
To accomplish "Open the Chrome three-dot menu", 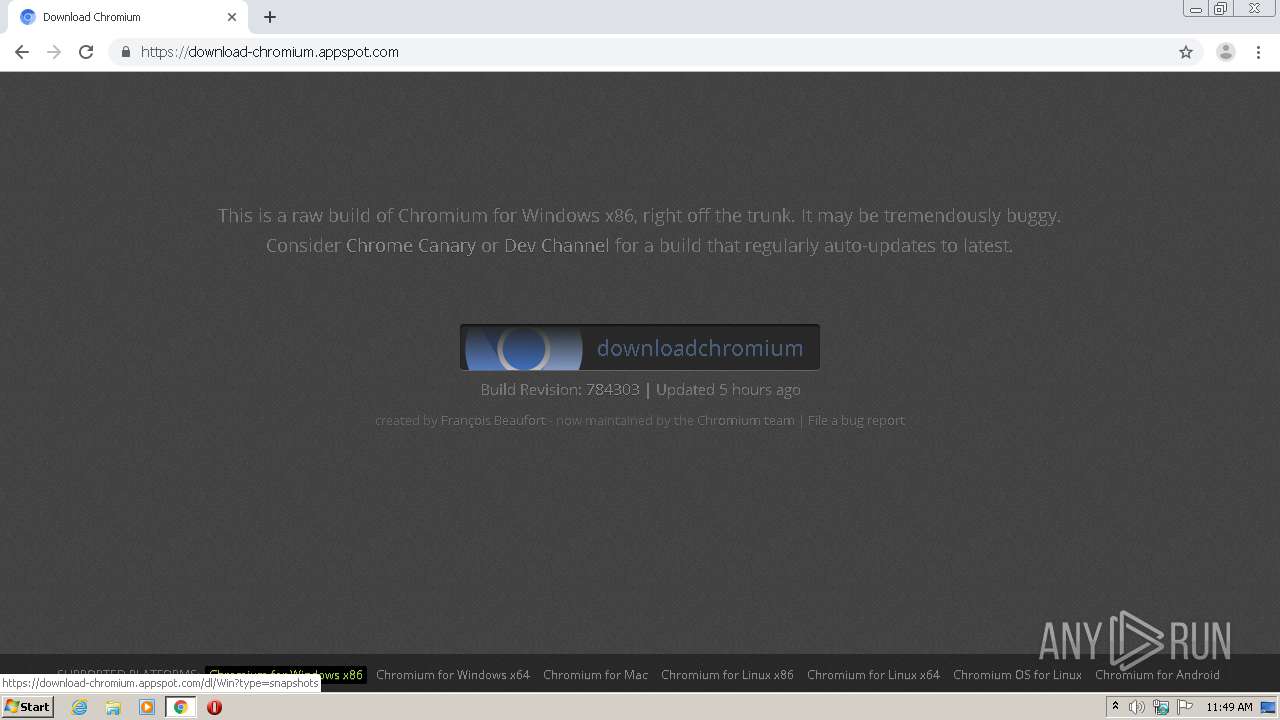I will click(1258, 52).
